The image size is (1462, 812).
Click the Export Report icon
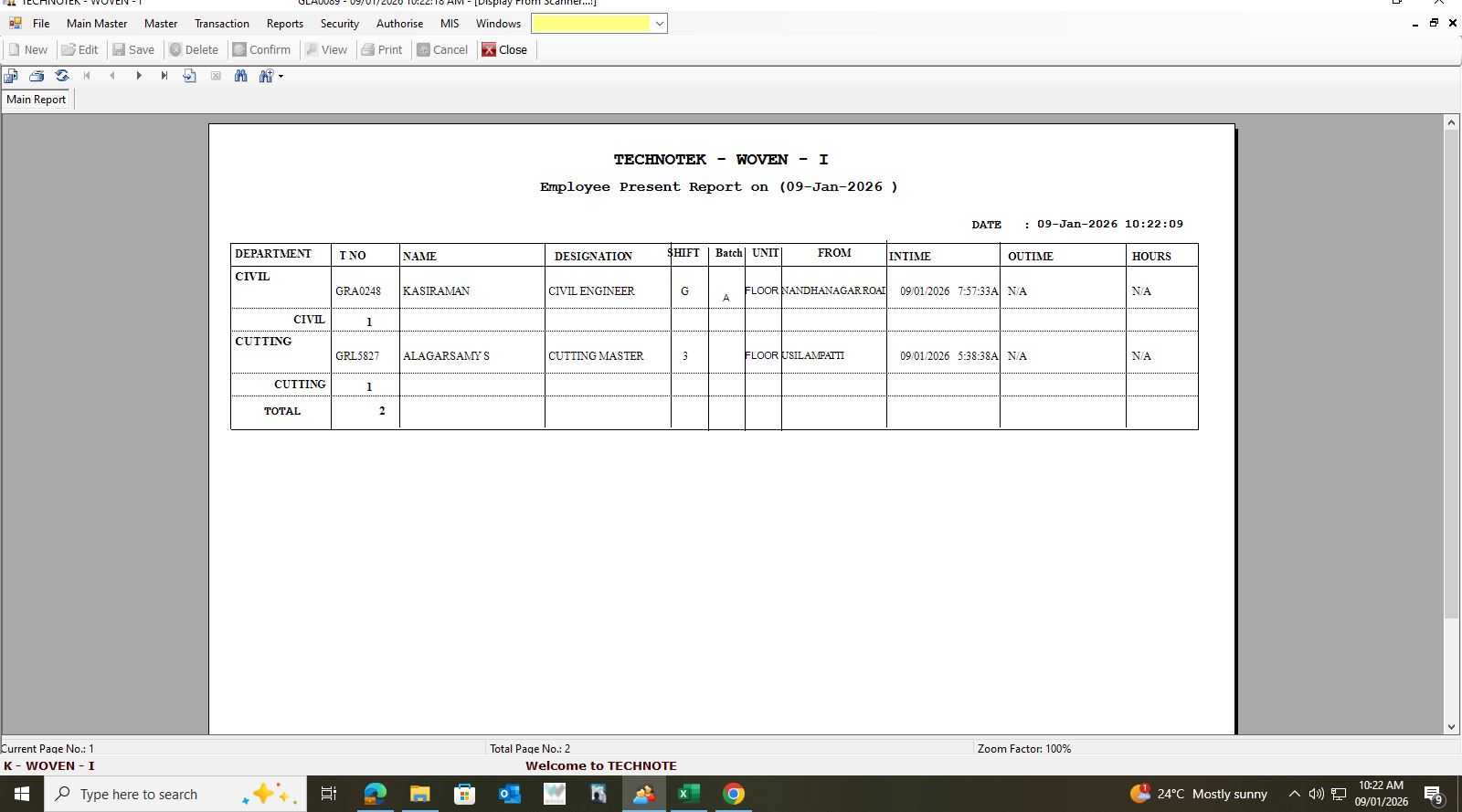pos(11,76)
